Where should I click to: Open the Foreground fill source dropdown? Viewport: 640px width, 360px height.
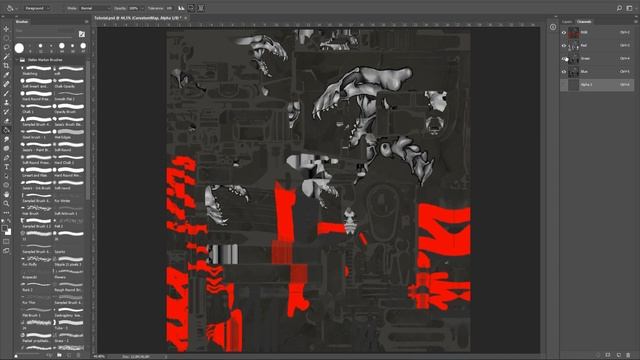[37, 8]
